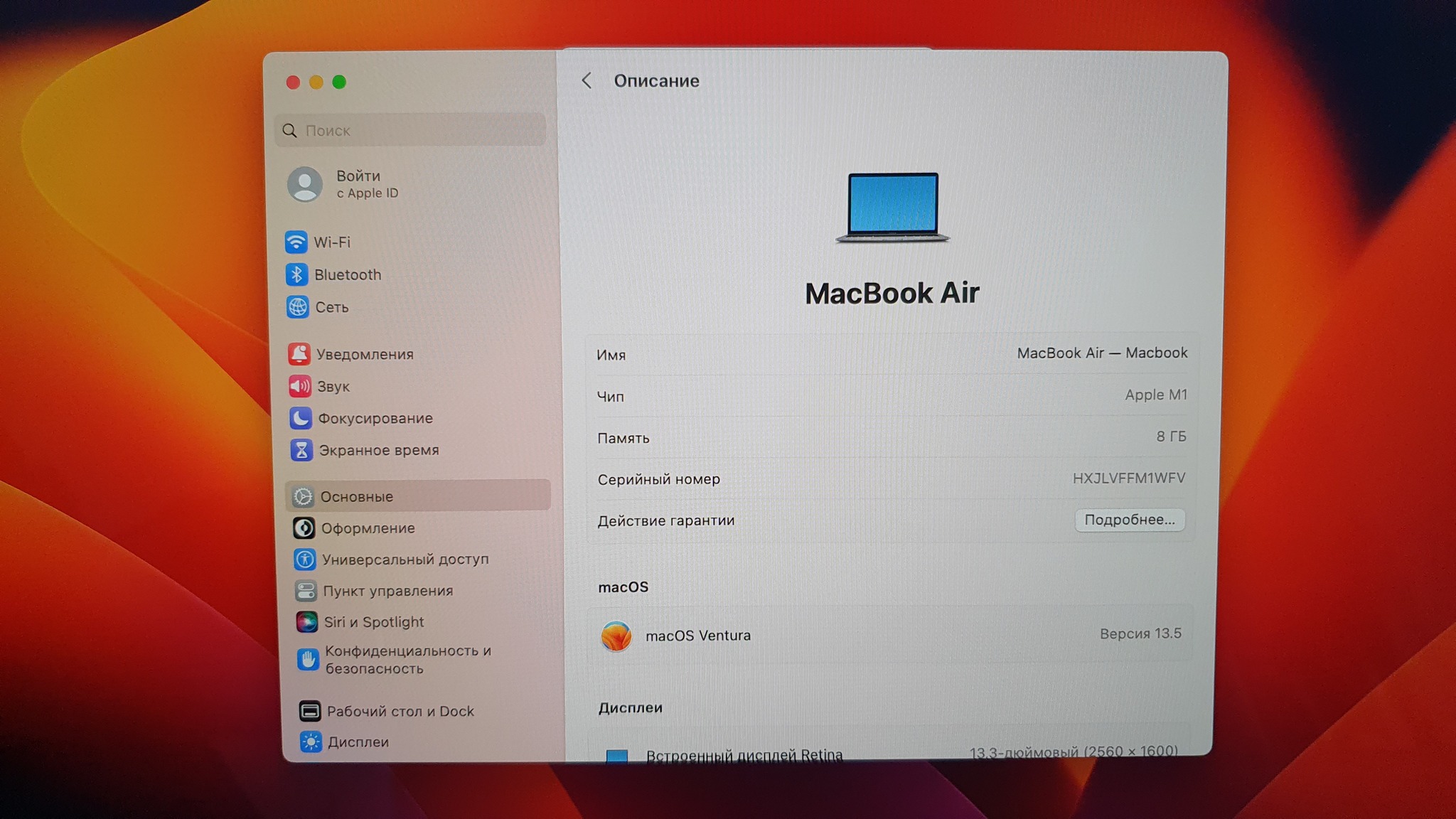This screenshot has height=819, width=1456.
Task: Select Основные in the sidebar
Action: coord(355,496)
